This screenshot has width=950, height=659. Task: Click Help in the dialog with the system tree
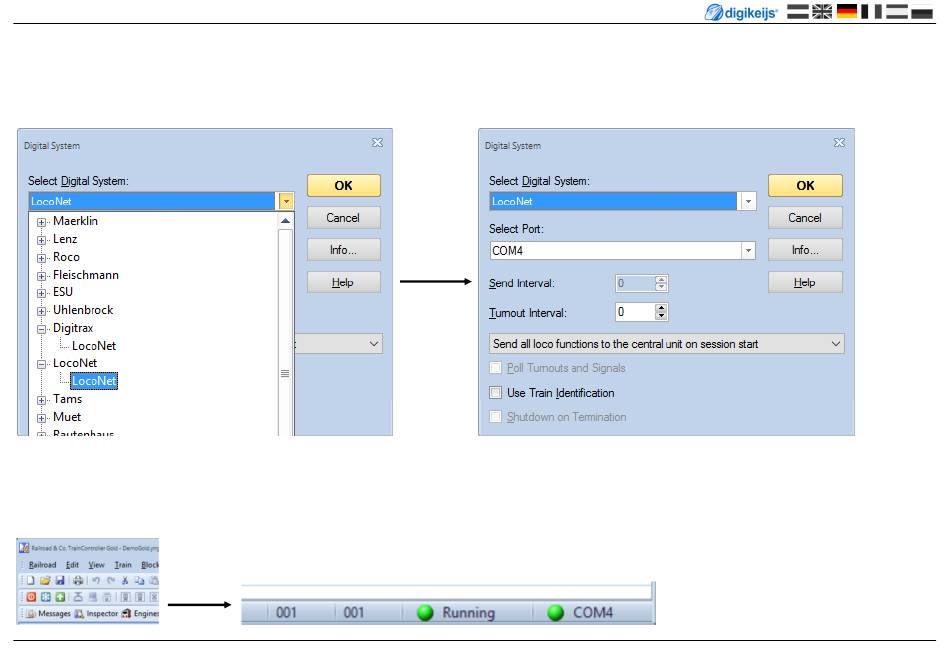click(344, 282)
